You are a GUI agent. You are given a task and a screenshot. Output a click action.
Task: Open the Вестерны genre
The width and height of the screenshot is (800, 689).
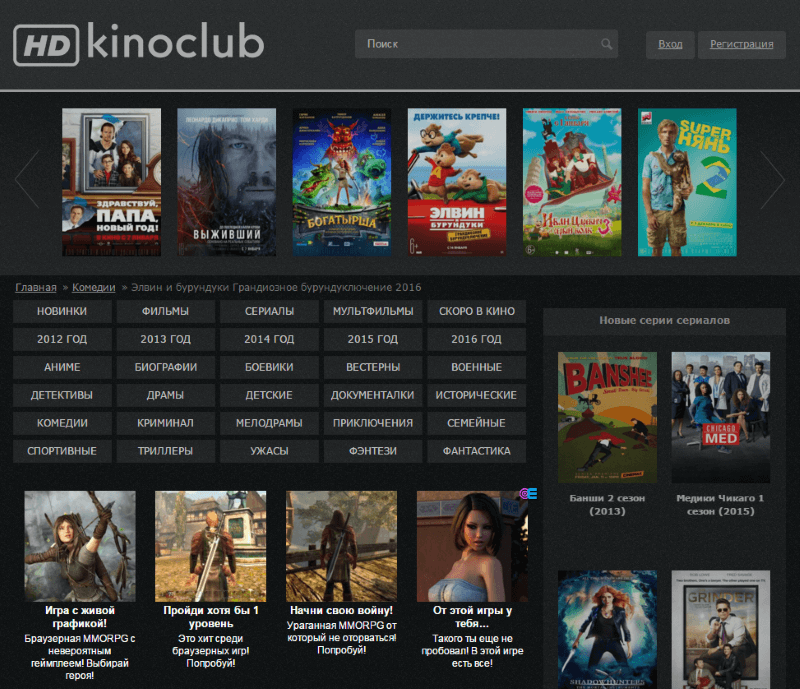coord(373,367)
